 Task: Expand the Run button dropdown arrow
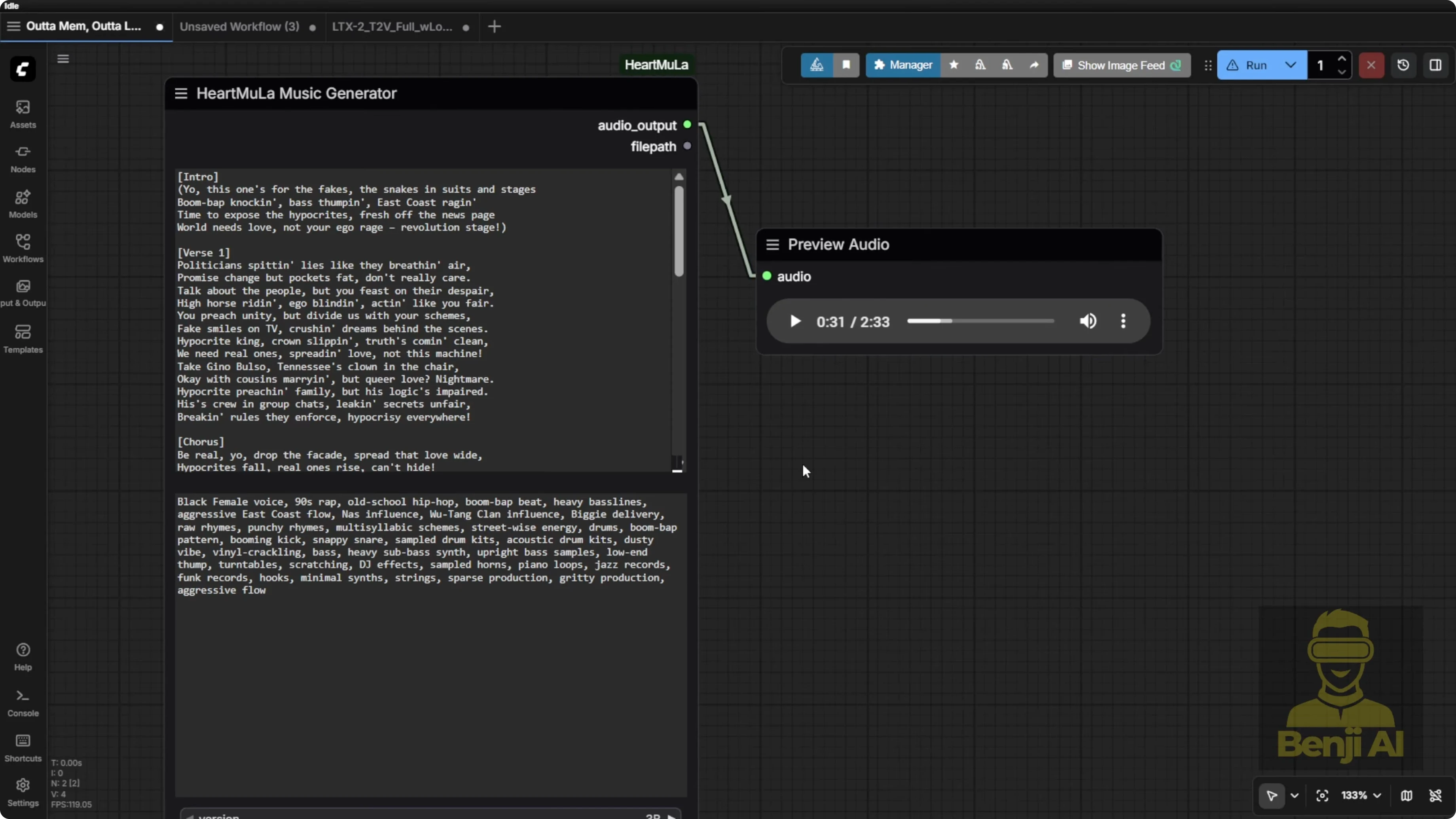1290,65
